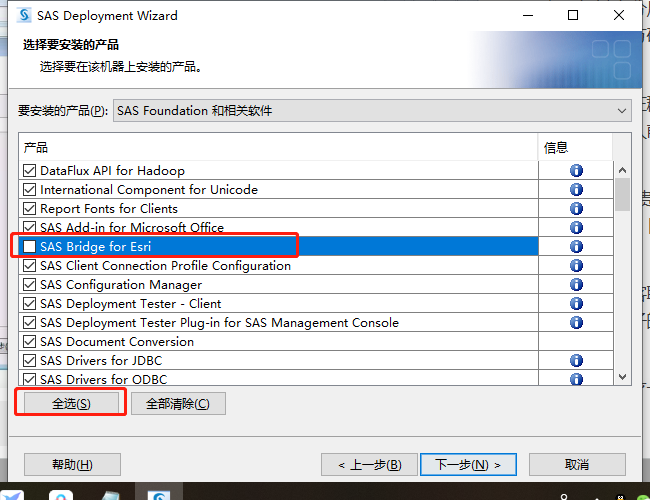Proceed with 下一步(N) button
Image resolution: width=650 pixels, height=500 pixels.
(468, 464)
